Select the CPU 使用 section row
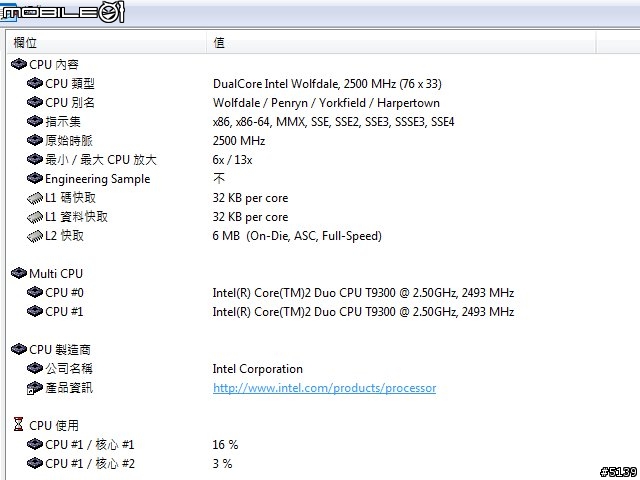 (54, 425)
